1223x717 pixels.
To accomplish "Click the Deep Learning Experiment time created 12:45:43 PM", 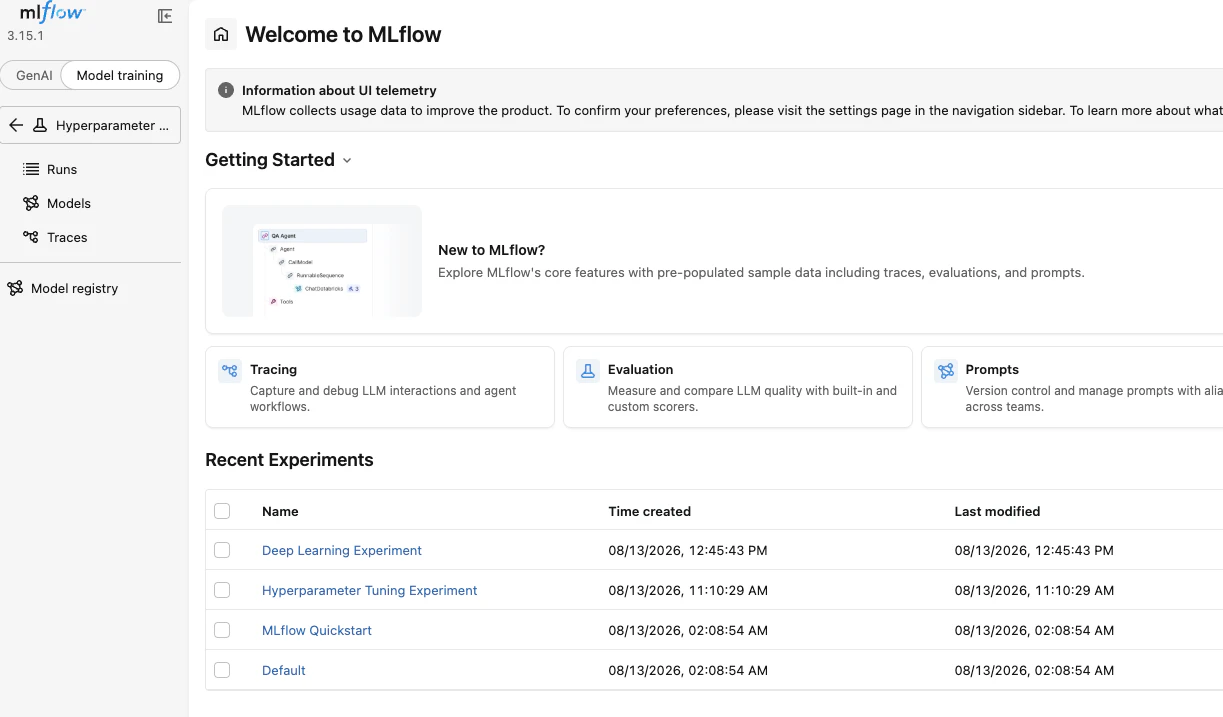I will (x=688, y=550).
